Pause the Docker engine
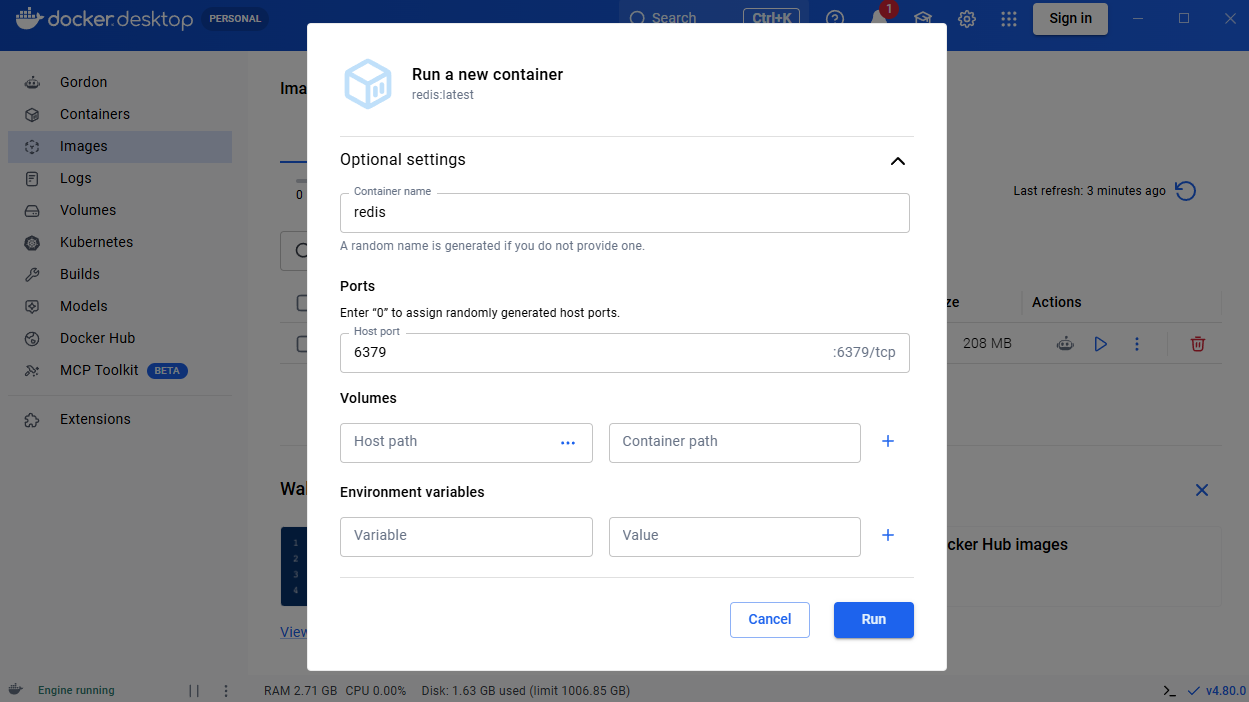The height and width of the screenshot is (702, 1249). 194,691
